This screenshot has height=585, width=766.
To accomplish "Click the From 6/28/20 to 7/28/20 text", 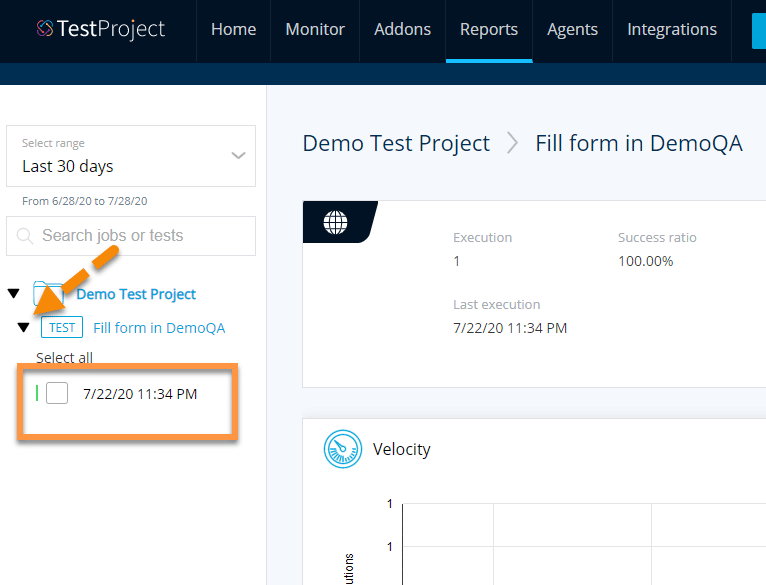I will (x=85, y=201).
